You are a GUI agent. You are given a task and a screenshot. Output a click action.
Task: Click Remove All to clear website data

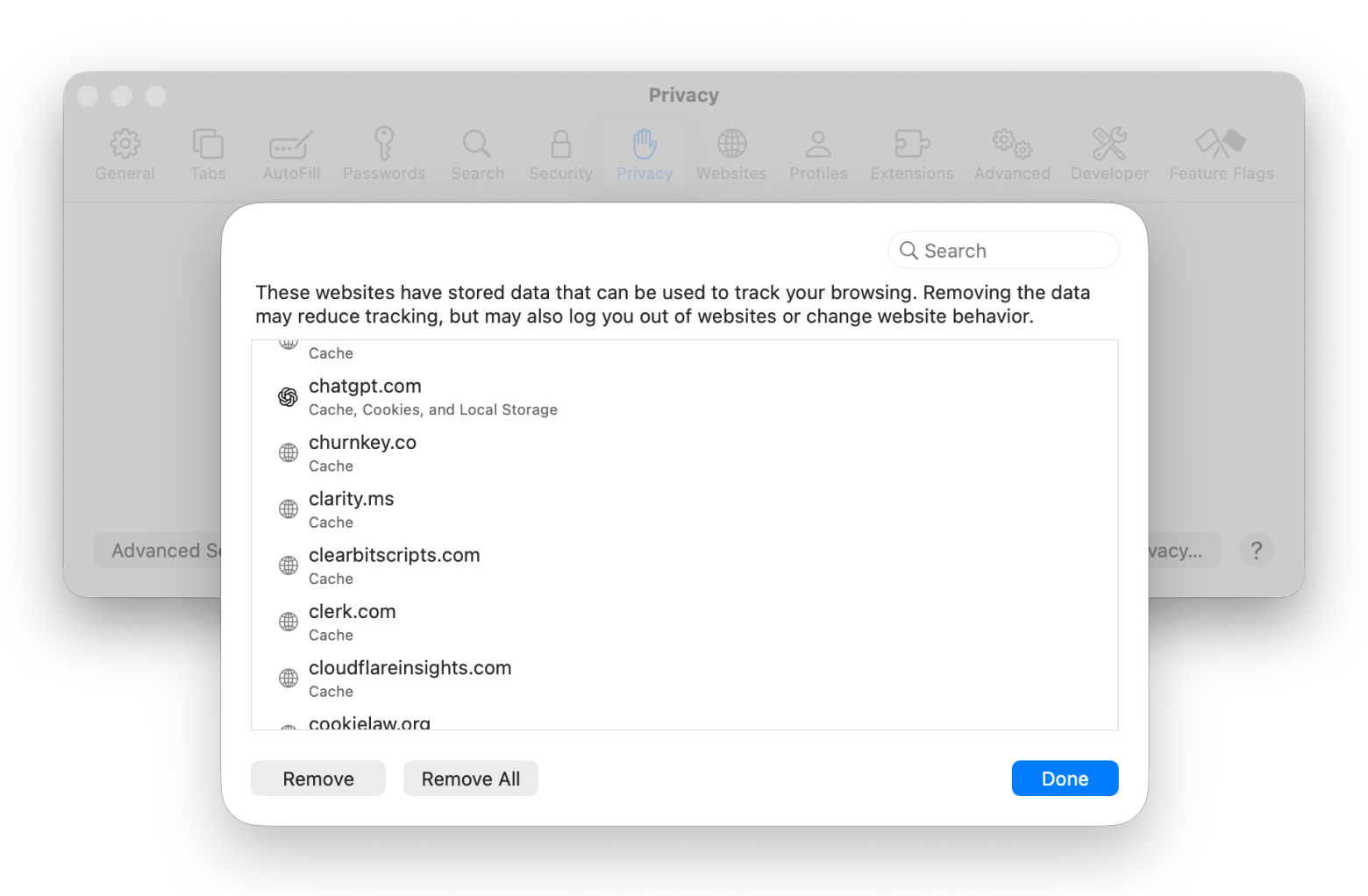click(470, 778)
